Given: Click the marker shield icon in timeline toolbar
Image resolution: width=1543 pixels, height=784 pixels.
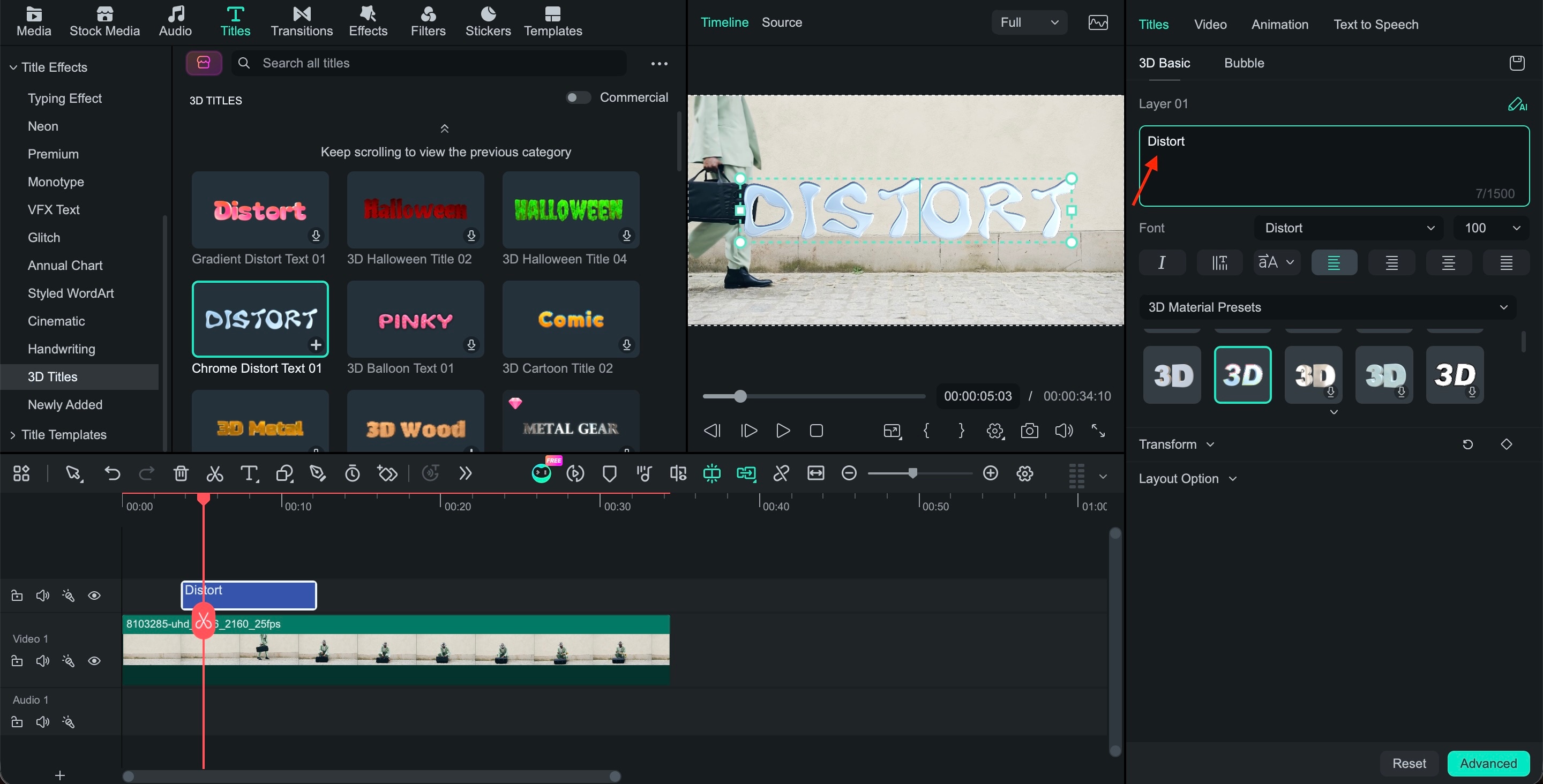Looking at the screenshot, I should click(x=610, y=474).
